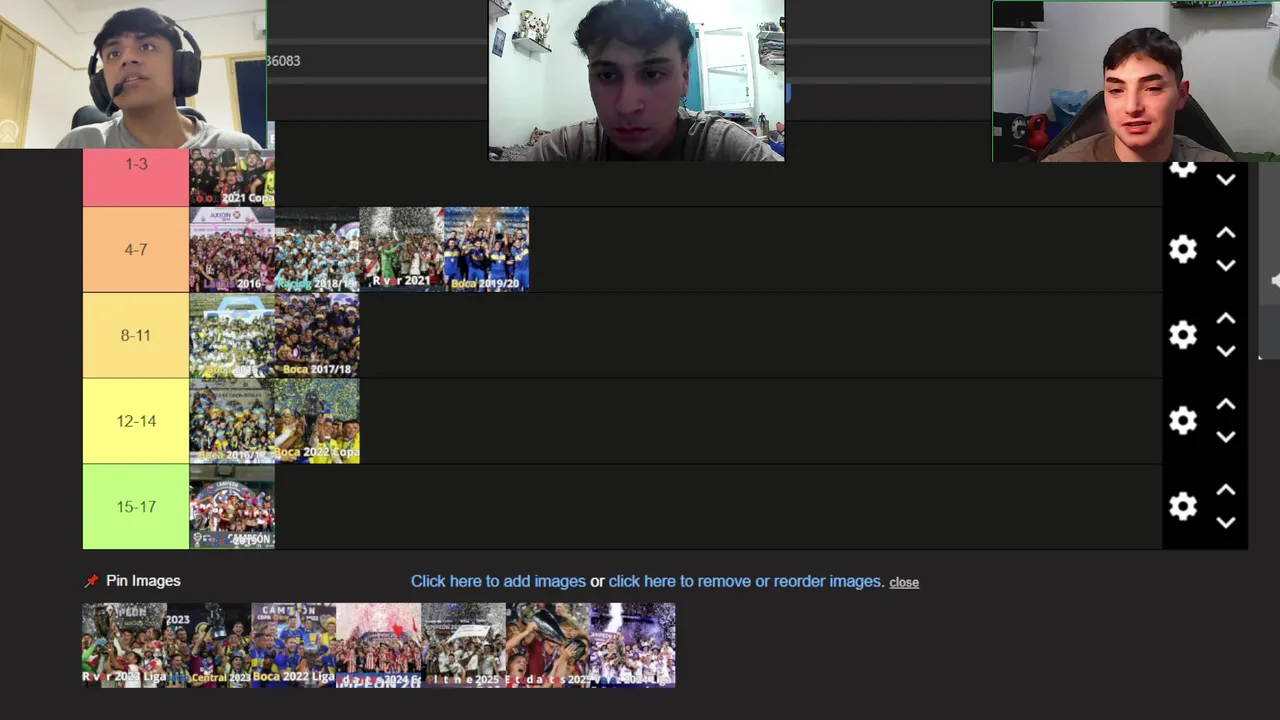Pick the Lanus 2016 image
The image size is (1280, 720).
pyautogui.click(x=232, y=249)
